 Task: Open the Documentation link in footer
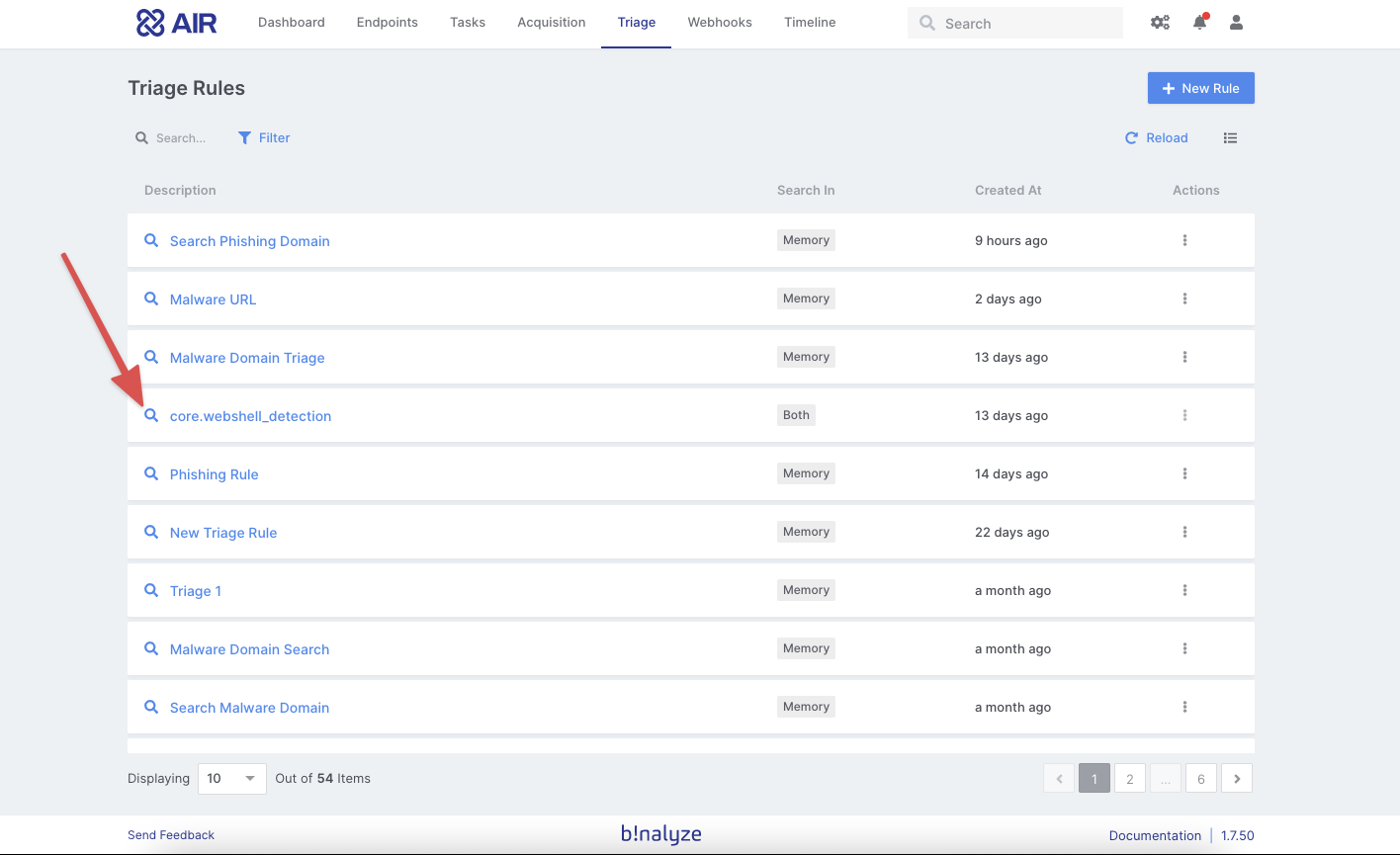point(1155,835)
